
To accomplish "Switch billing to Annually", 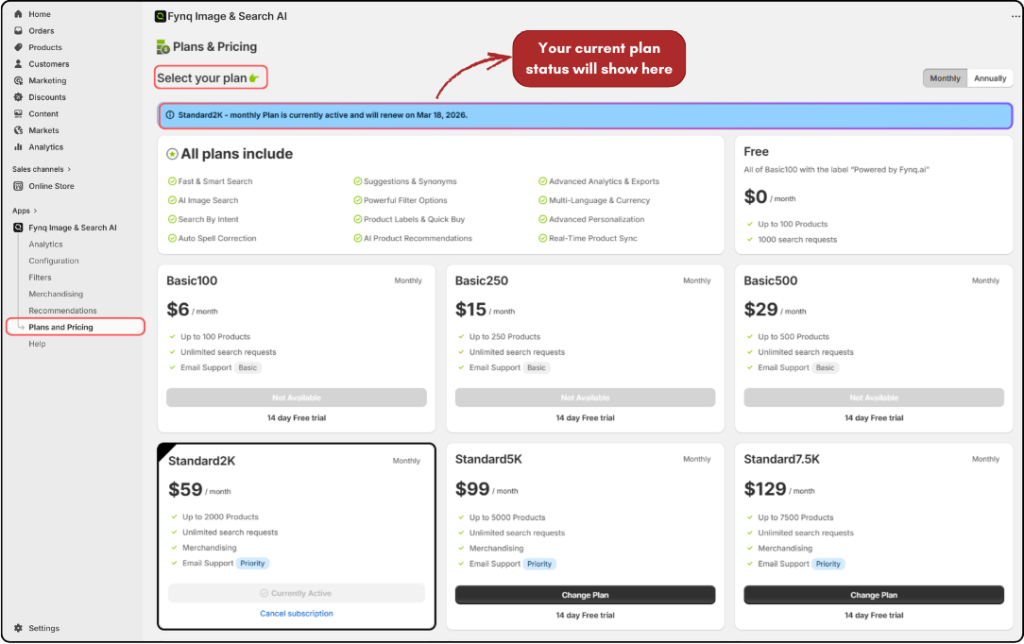I will click(x=990, y=78).
